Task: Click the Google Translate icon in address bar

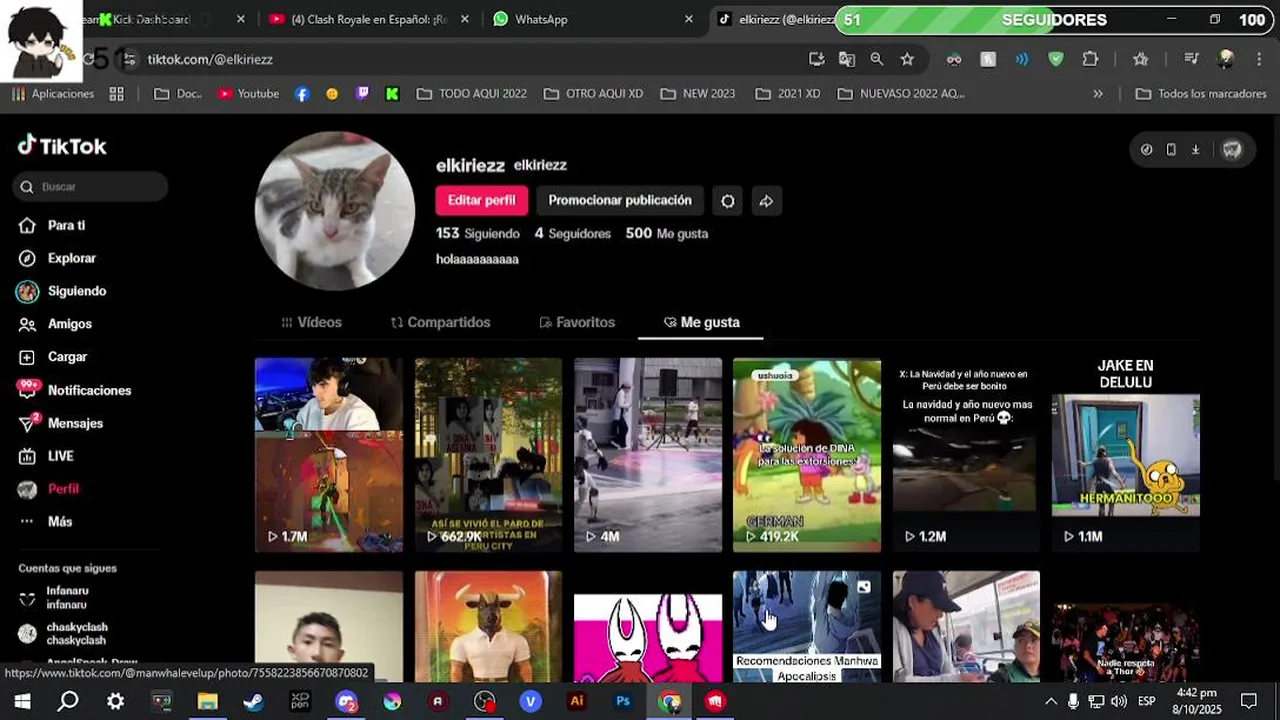Action: 847,59
